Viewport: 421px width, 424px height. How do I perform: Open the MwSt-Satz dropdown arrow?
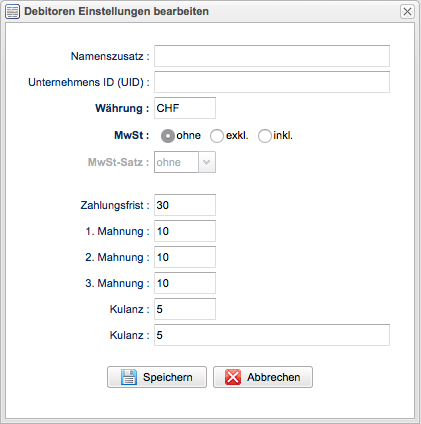207,162
